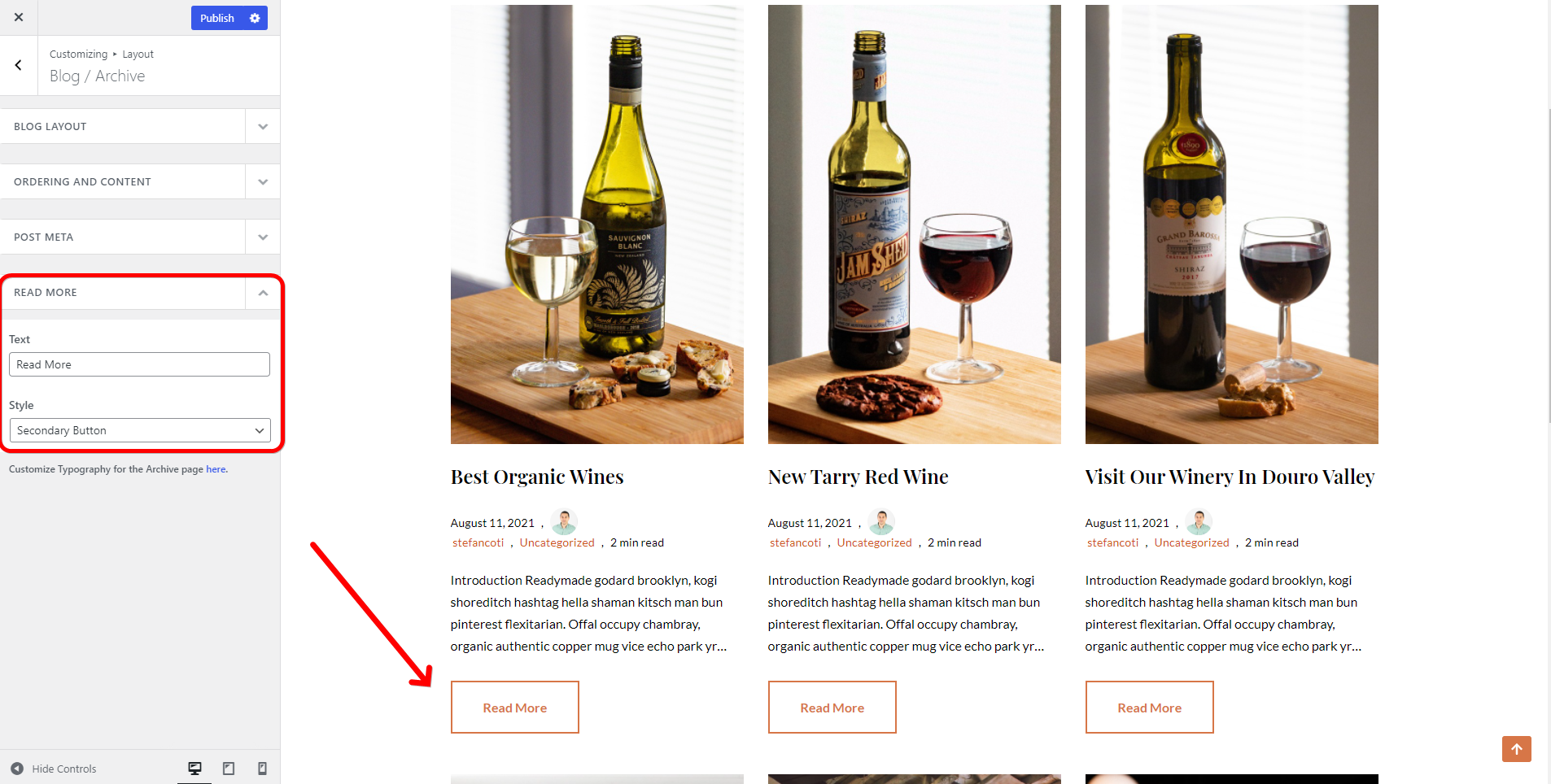Open the typography 'here' link
Viewport: 1551px width, 784px height.
(216, 469)
